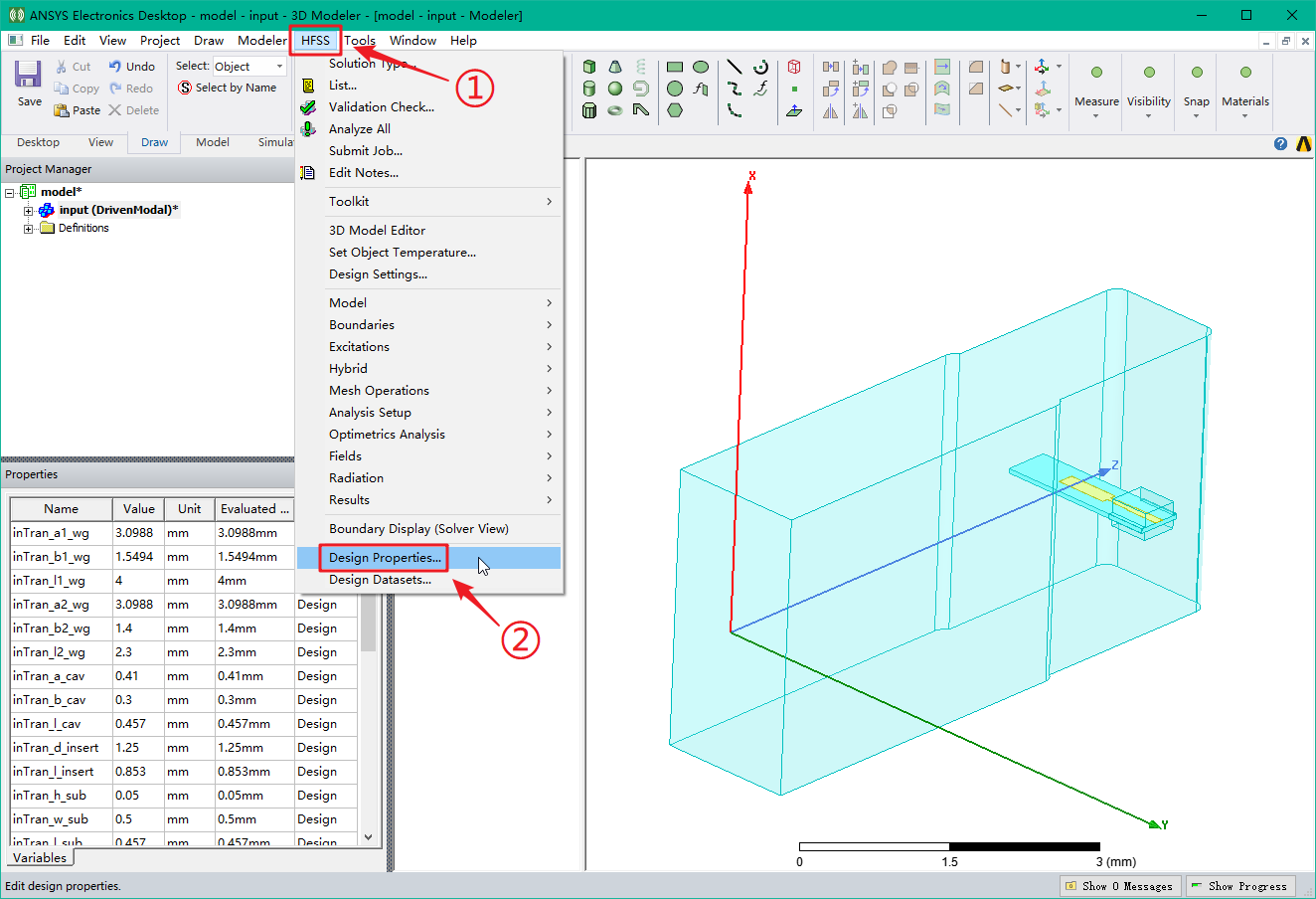Image resolution: width=1316 pixels, height=899 pixels.
Task: Click the Paste clipboard icon
Action: coord(62,110)
